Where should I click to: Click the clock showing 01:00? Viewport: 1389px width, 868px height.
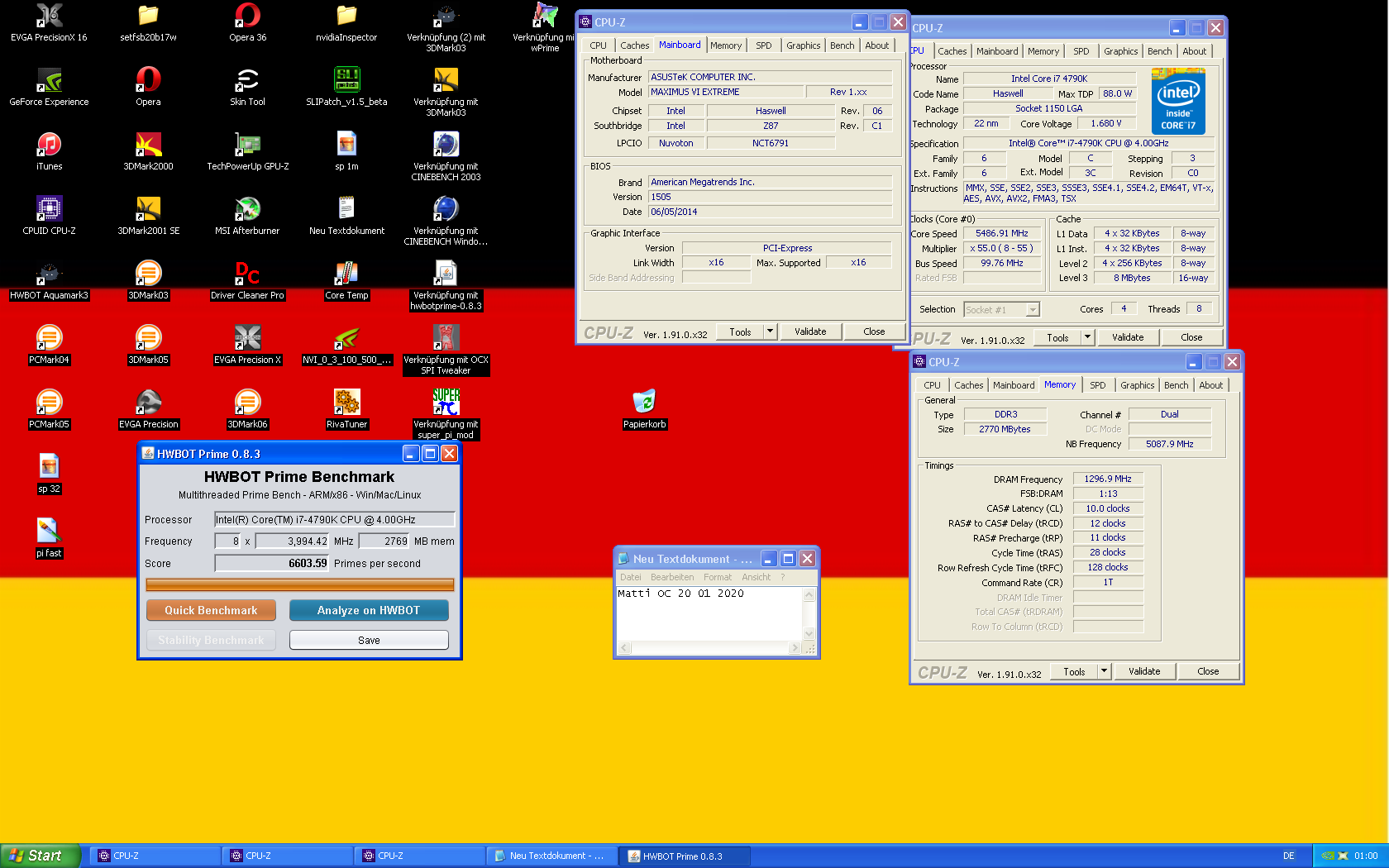point(1366,856)
